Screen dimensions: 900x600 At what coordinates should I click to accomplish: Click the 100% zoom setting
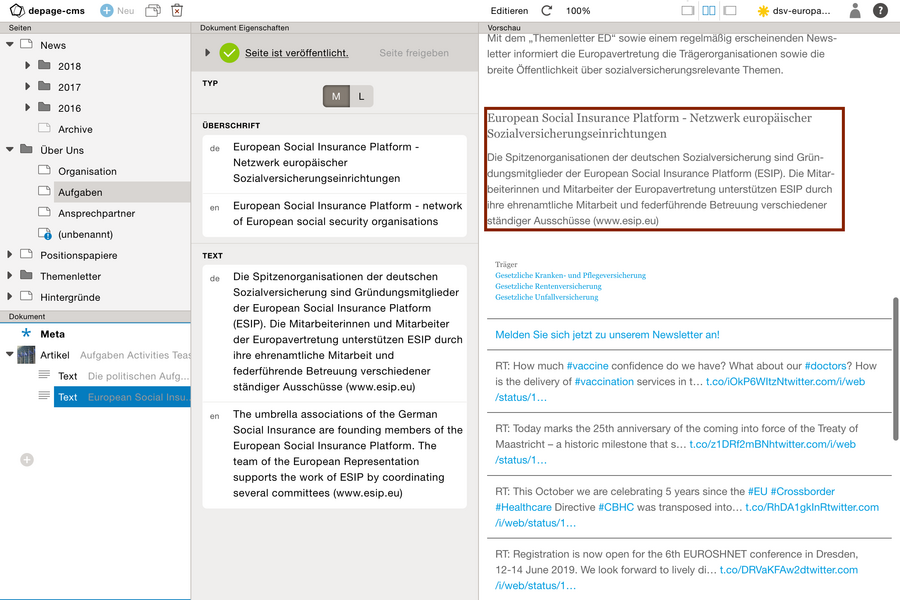point(578,11)
